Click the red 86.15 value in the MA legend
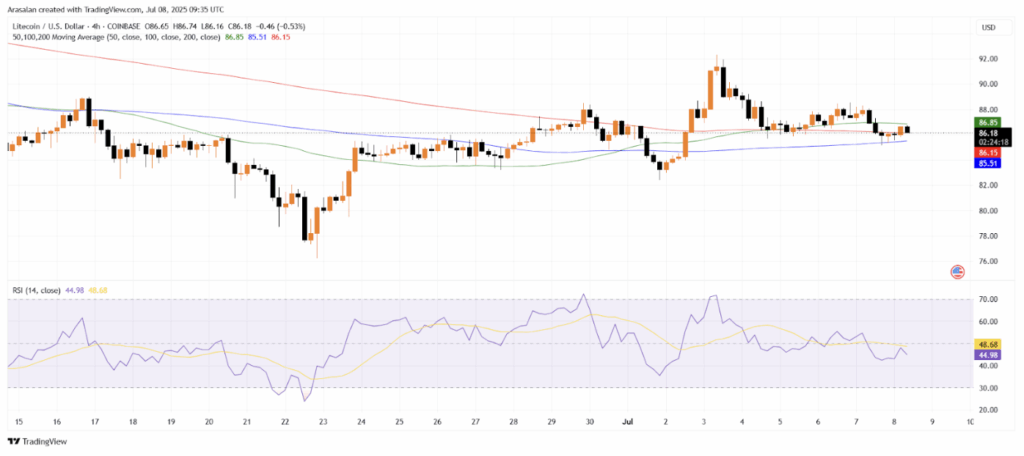This screenshot has height=456, width=1024. click(281, 37)
